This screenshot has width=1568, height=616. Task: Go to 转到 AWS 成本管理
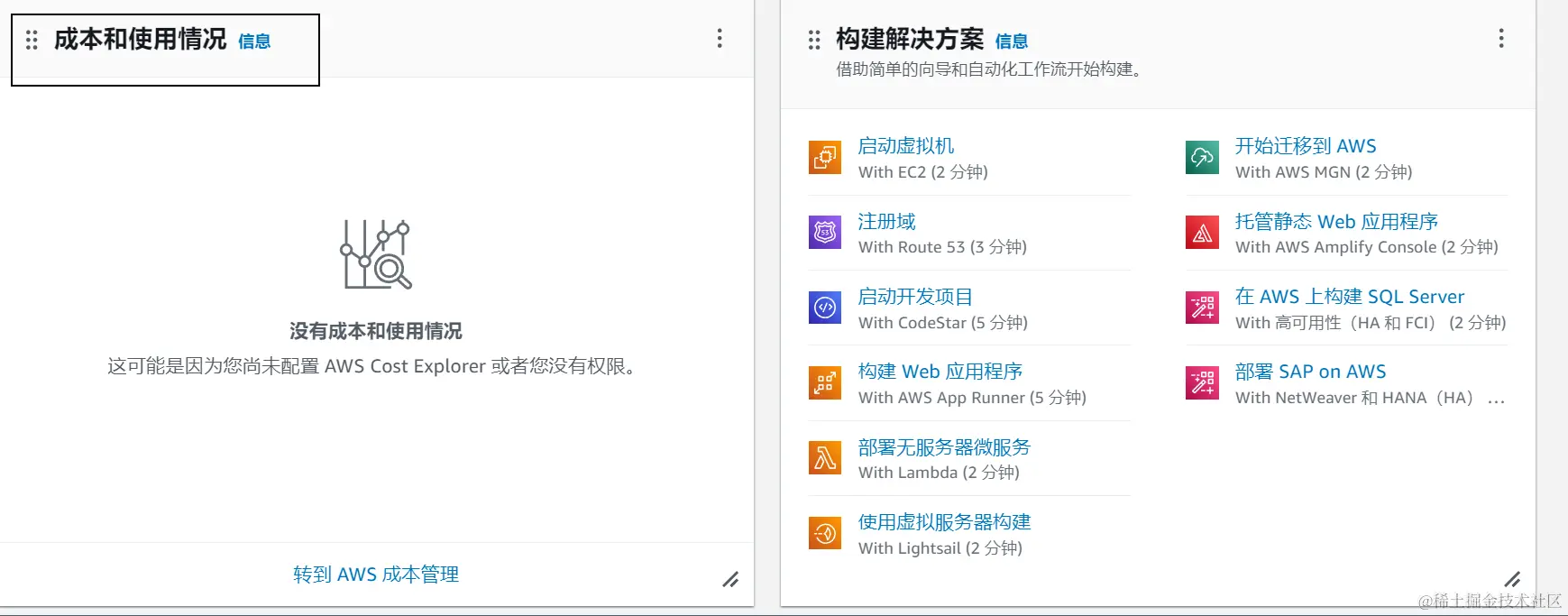point(376,575)
